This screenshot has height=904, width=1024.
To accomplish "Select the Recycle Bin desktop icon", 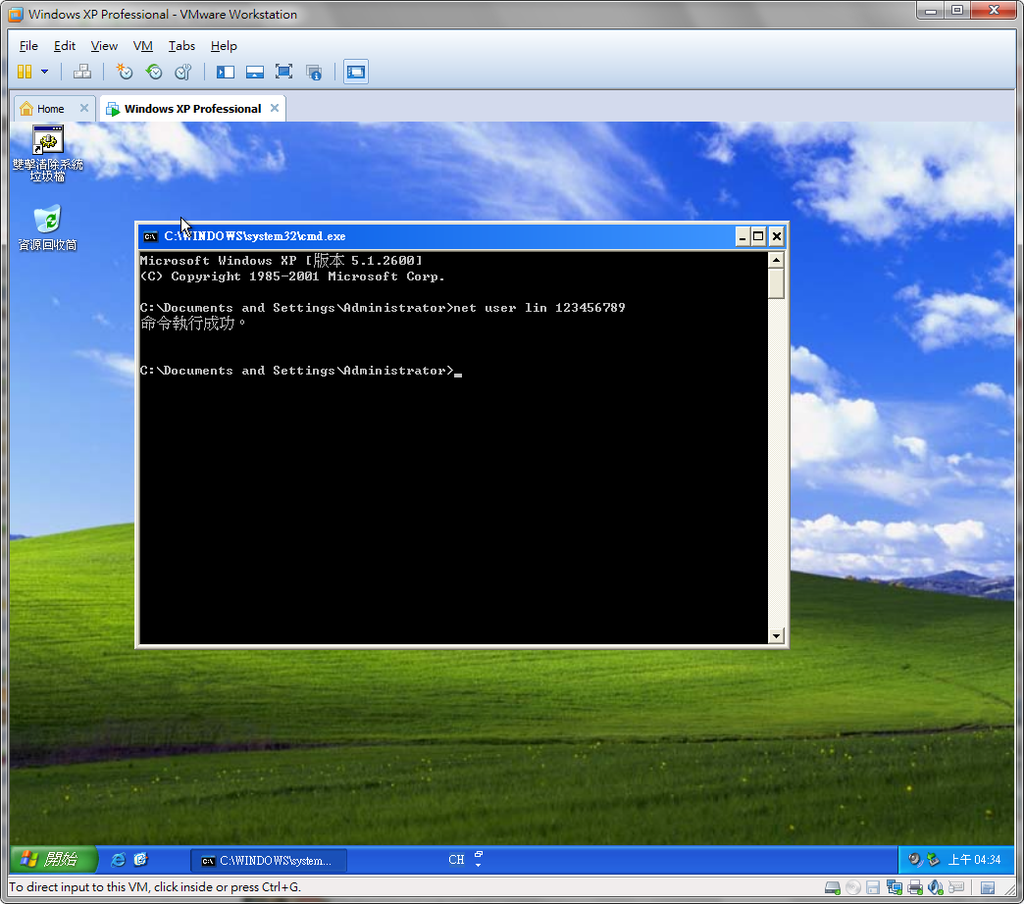I will tap(48, 228).
